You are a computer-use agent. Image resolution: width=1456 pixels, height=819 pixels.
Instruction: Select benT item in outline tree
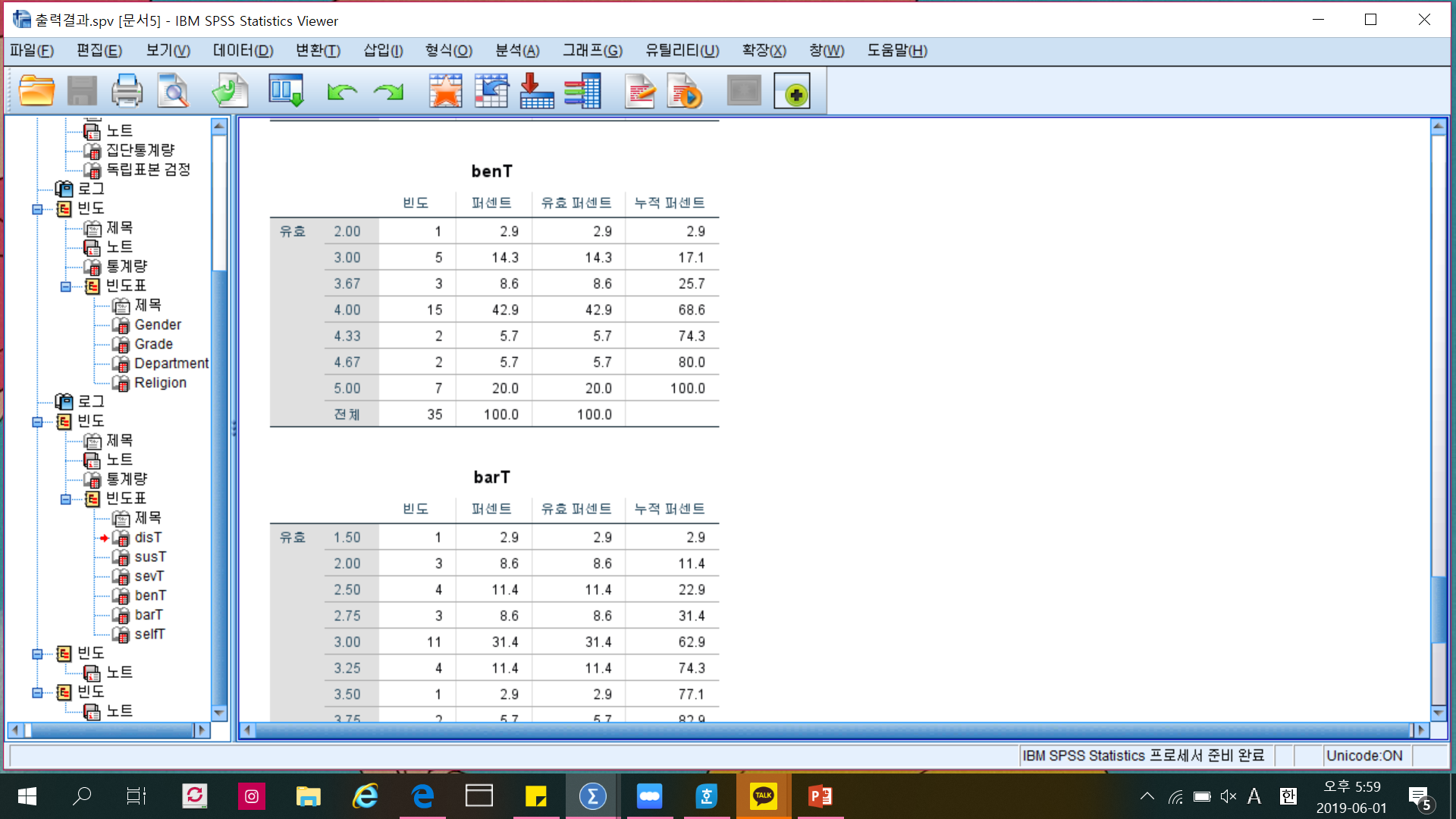(x=150, y=596)
